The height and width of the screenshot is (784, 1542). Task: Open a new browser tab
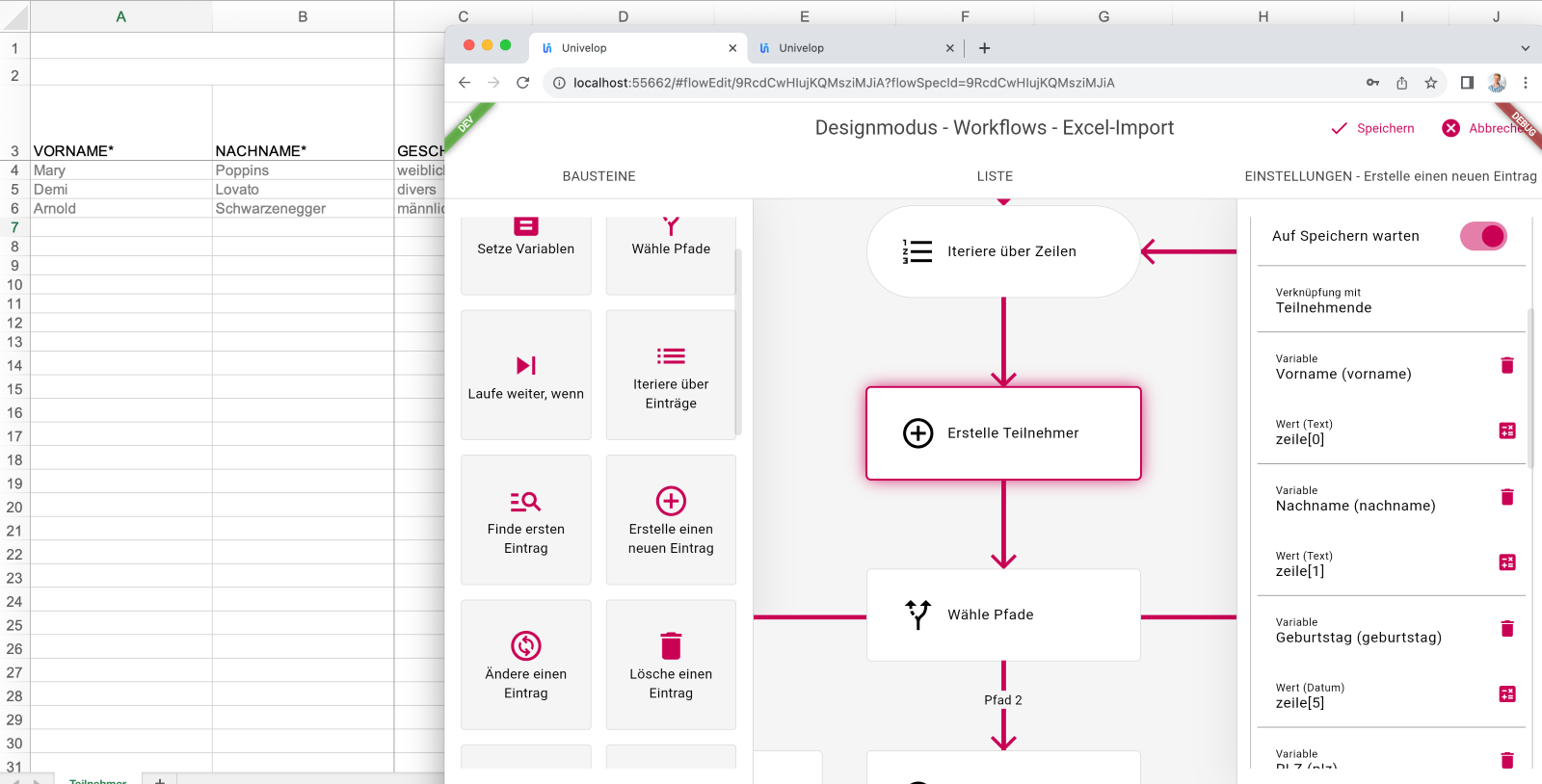point(984,48)
